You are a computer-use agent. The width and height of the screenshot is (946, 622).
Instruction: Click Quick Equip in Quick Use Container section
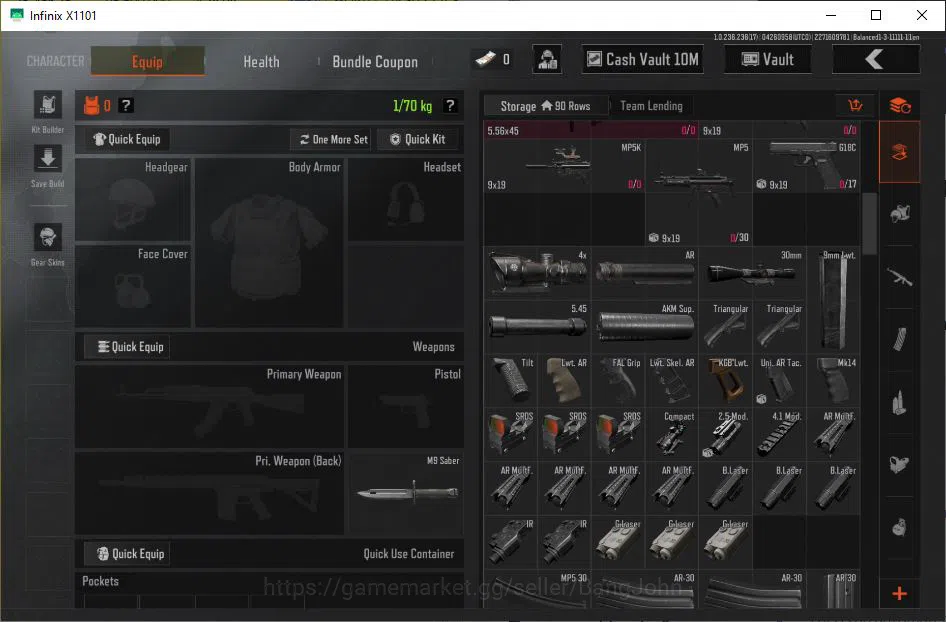(127, 554)
